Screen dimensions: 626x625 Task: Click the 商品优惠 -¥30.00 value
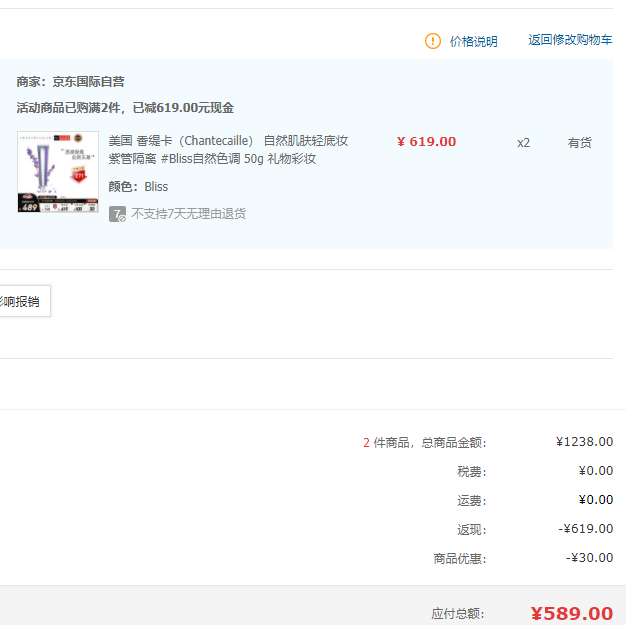click(589, 558)
